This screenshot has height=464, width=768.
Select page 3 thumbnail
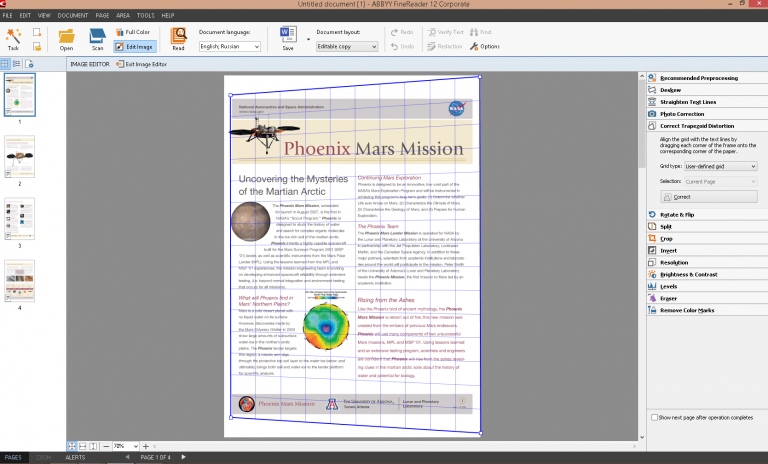20,219
